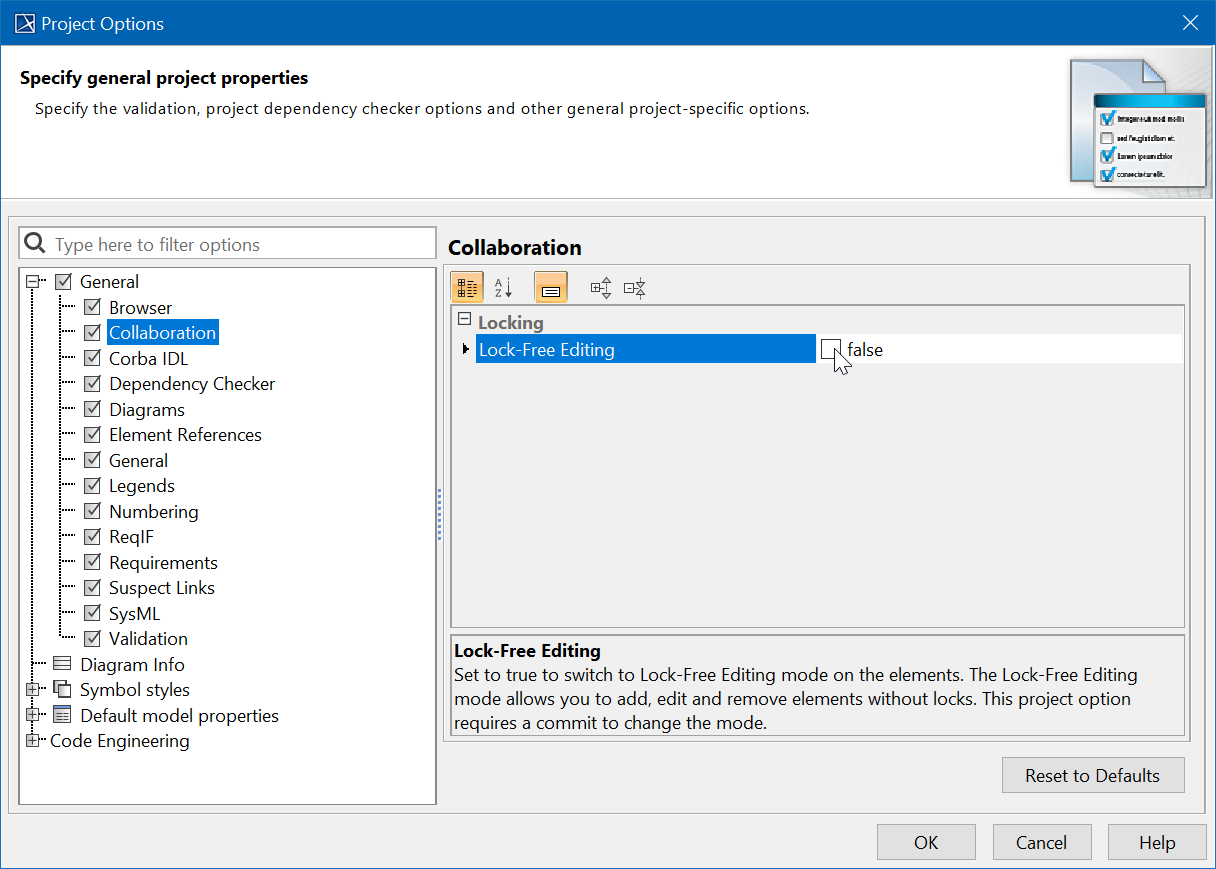
Task: Toggle the description area icon
Action: point(551,289)
